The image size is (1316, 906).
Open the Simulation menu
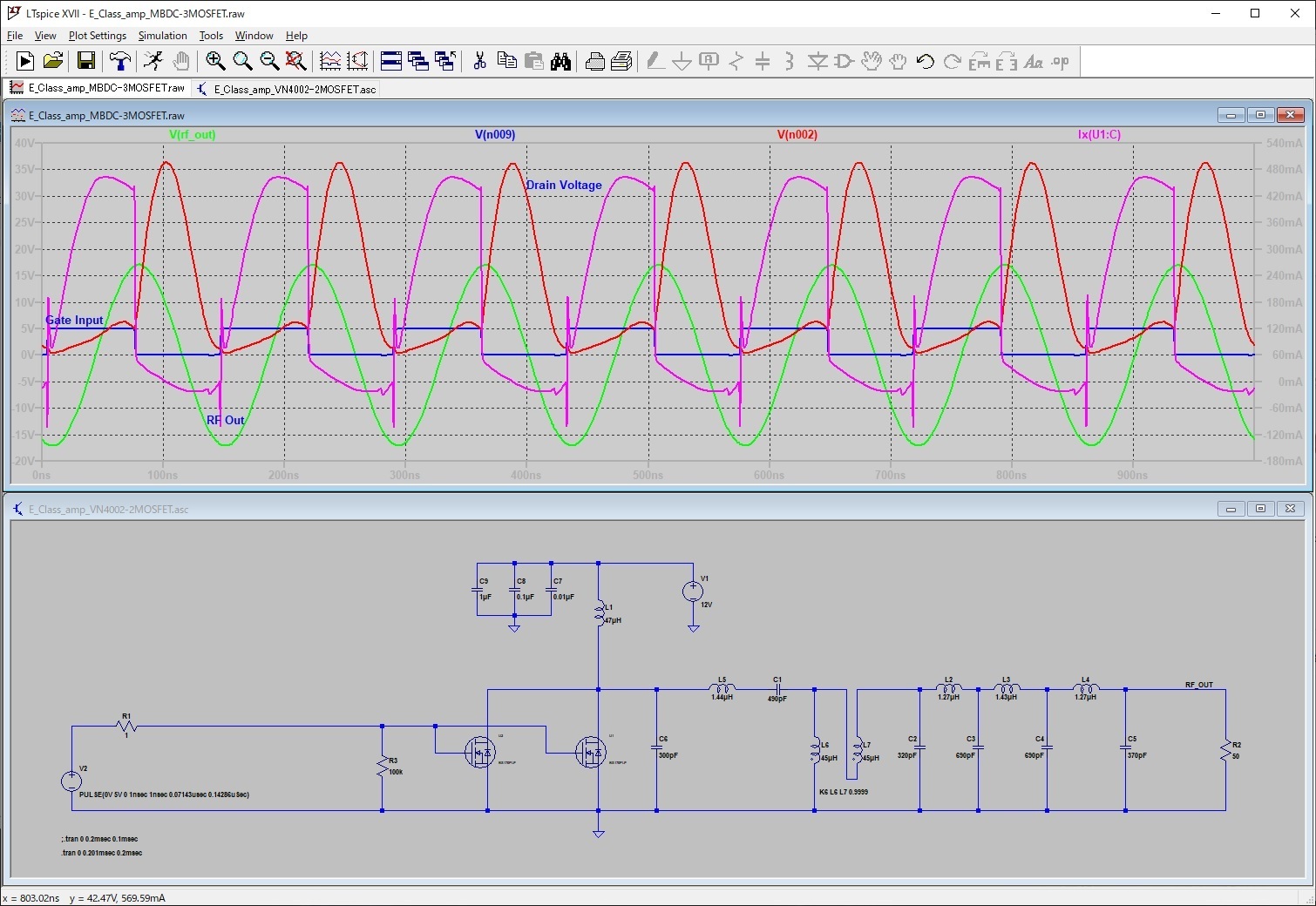pos(162,36)
